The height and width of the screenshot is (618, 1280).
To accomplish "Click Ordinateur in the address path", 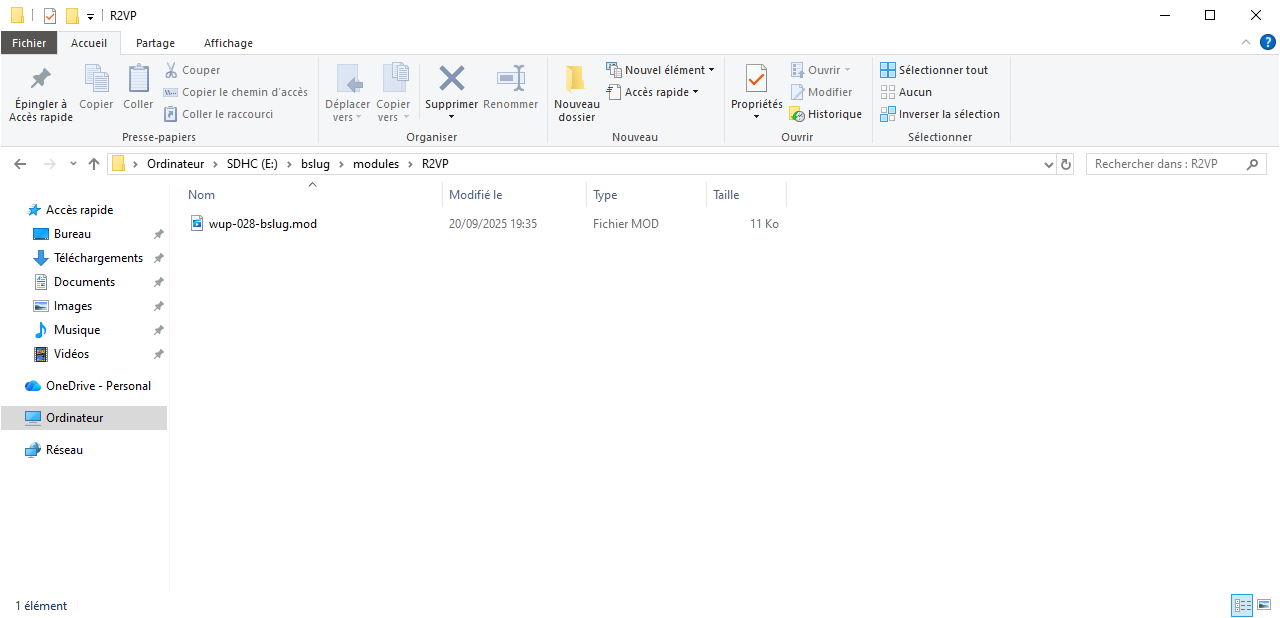I will [175, 163].
